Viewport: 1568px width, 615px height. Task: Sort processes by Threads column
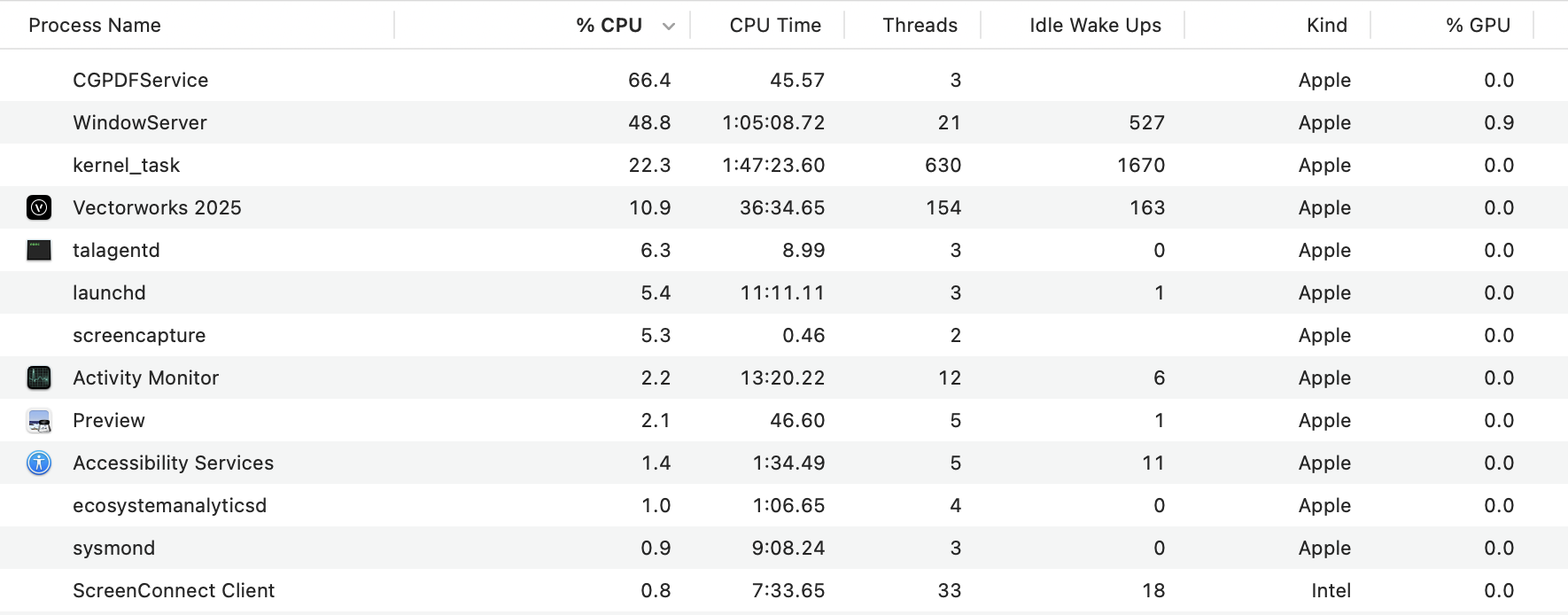pos(920,25)
